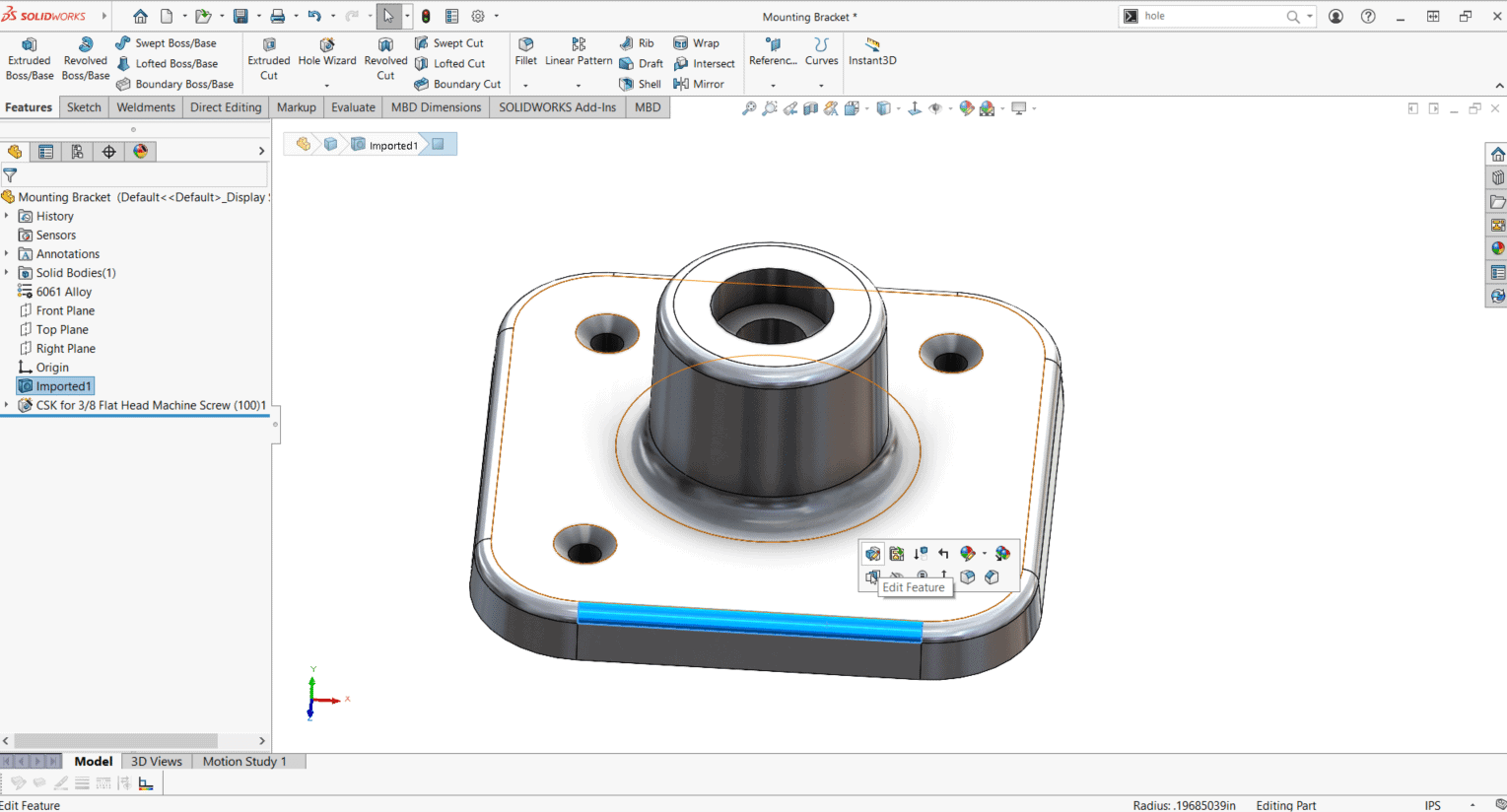Click the Boundary Cut command
Screen dimensions: 1507x812
(x=457, y=85)
